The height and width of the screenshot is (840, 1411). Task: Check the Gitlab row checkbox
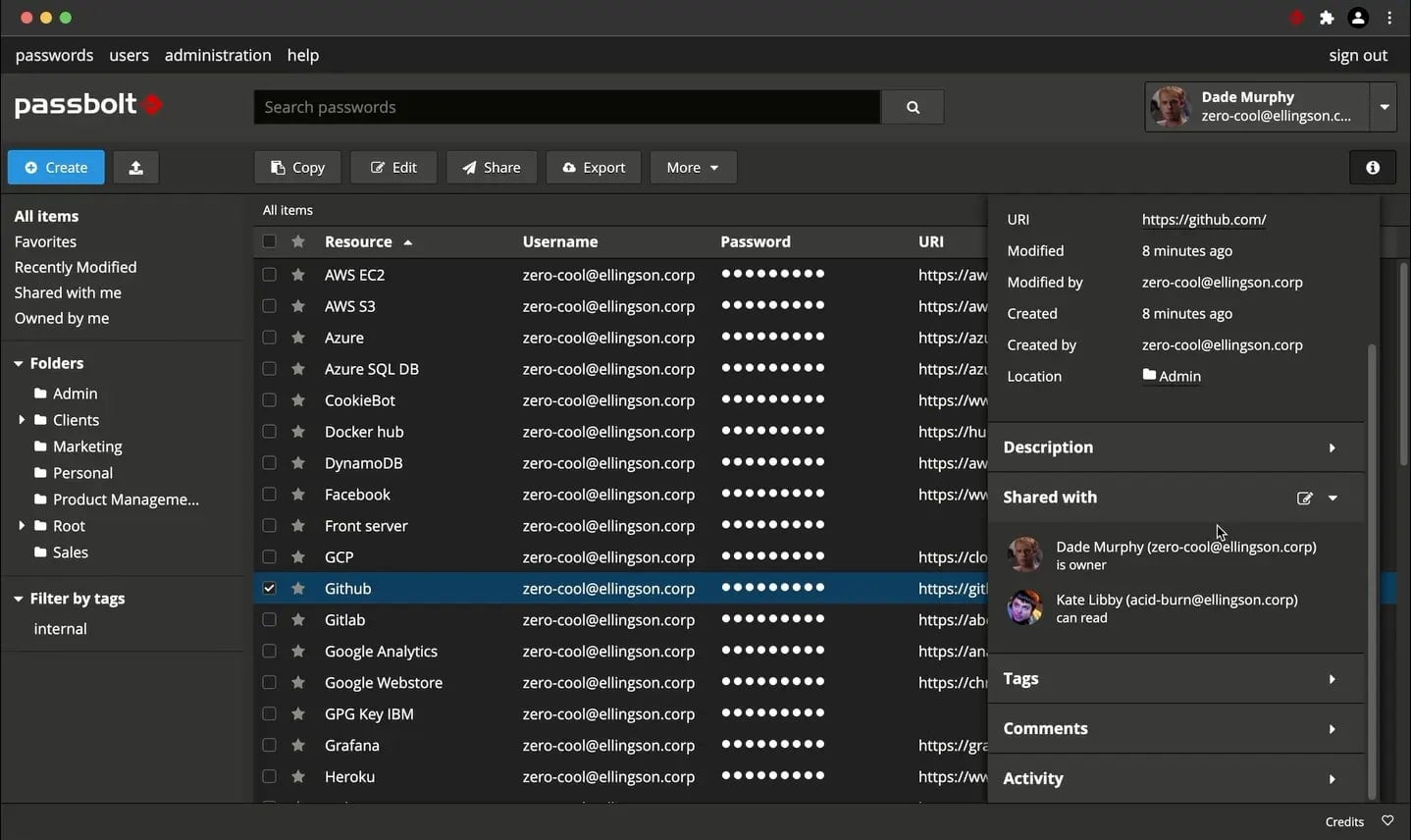click(269, 620)
